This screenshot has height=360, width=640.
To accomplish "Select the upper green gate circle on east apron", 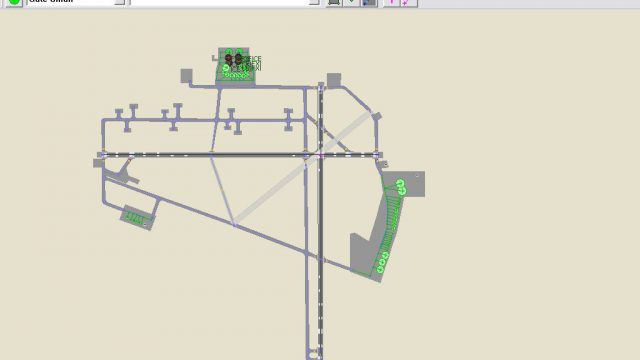I will pos(400,183).
